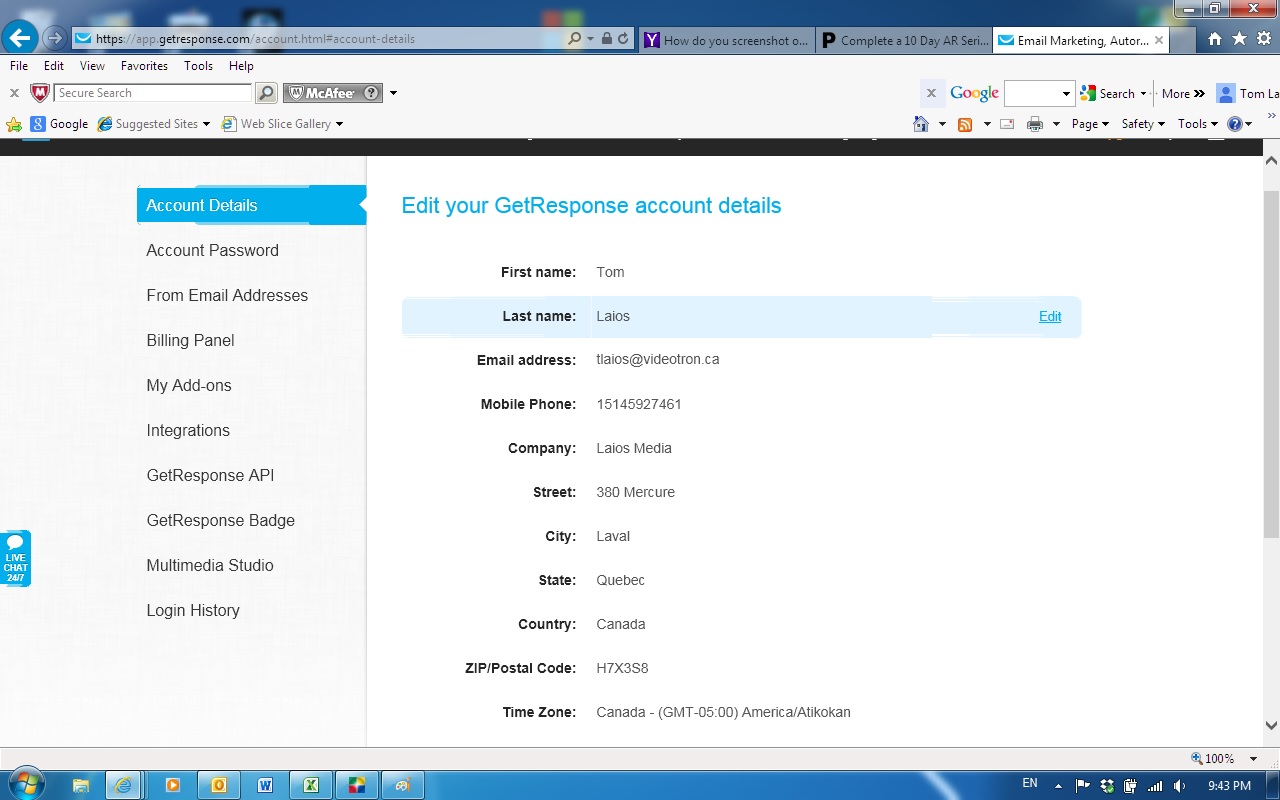Close the Email Marketing tab

(1159, 41)
